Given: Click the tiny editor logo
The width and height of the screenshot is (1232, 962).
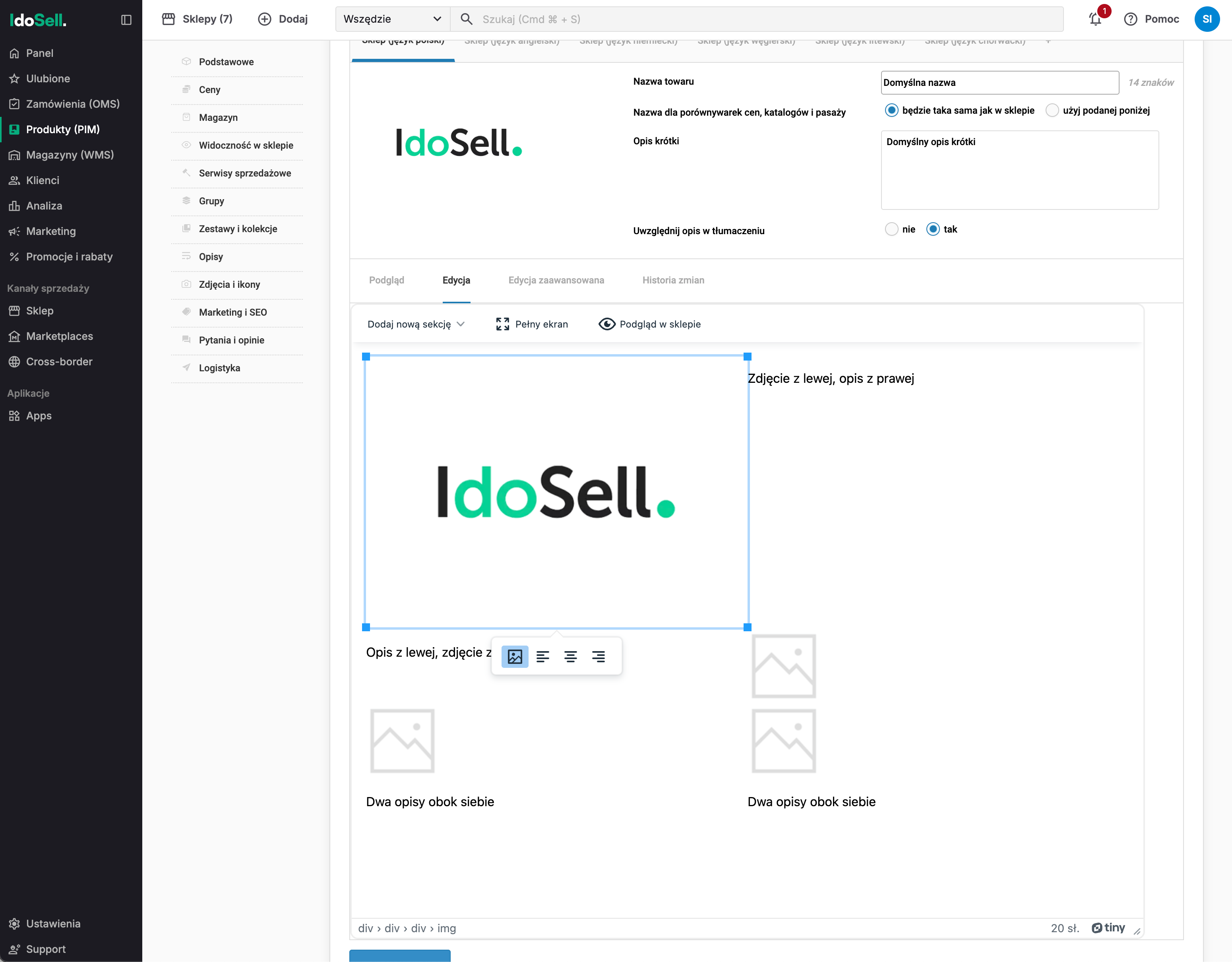Looking at the screenshot, I should pyautogui.click(x=1108, y=928).
